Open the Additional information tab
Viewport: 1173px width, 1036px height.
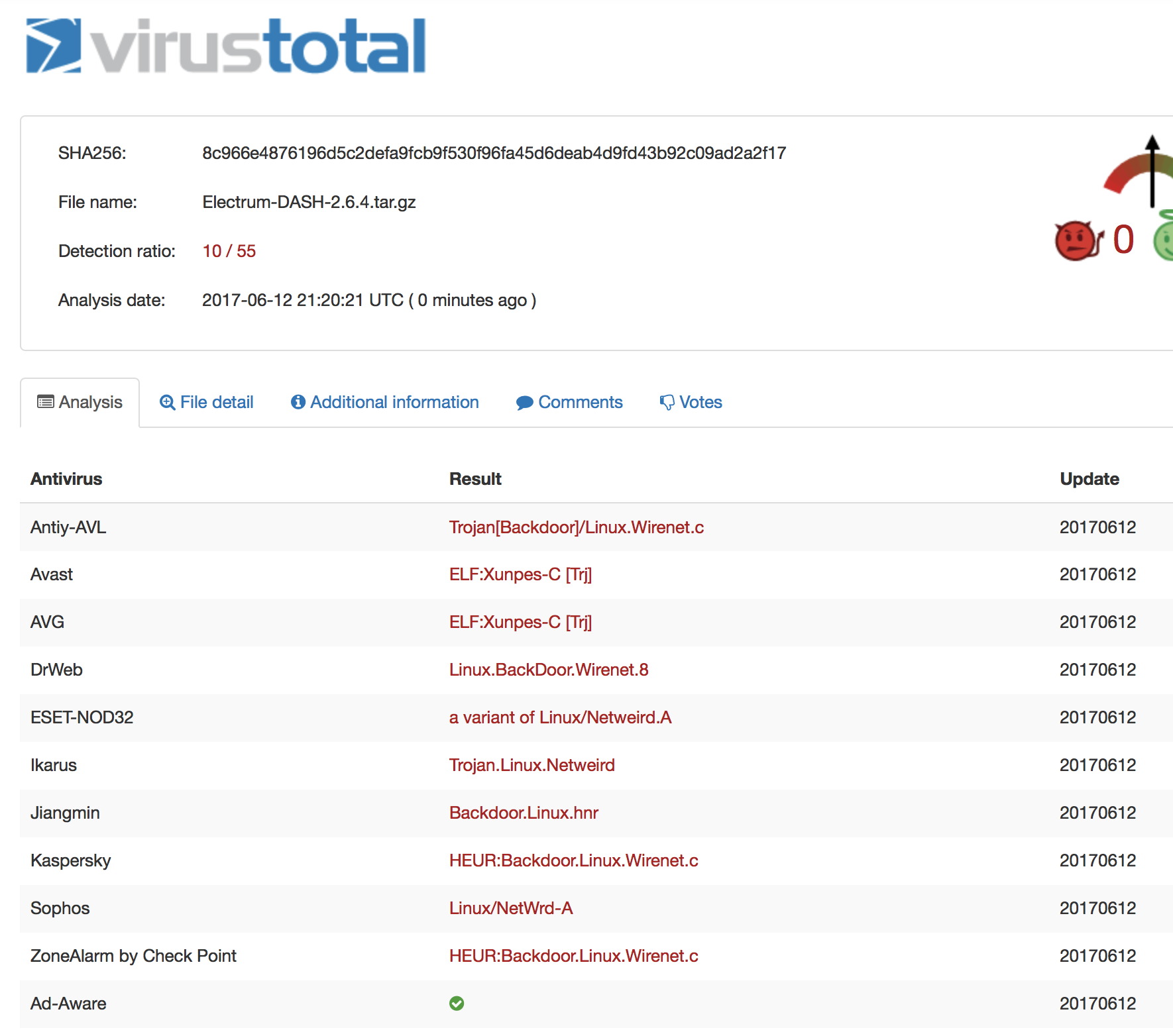pos(385,402)
